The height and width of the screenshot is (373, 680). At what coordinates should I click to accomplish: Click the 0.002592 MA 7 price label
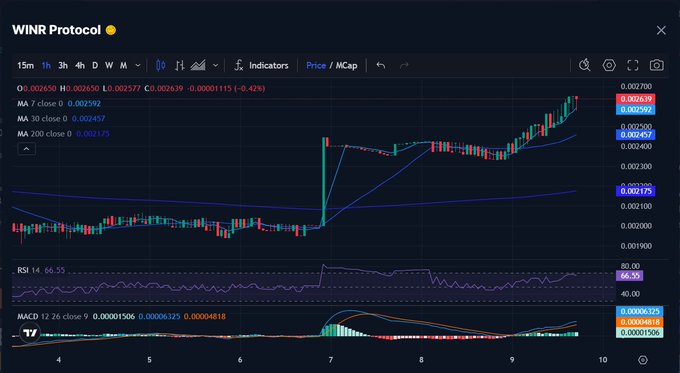pyautogui.click(x=635, y=109)
